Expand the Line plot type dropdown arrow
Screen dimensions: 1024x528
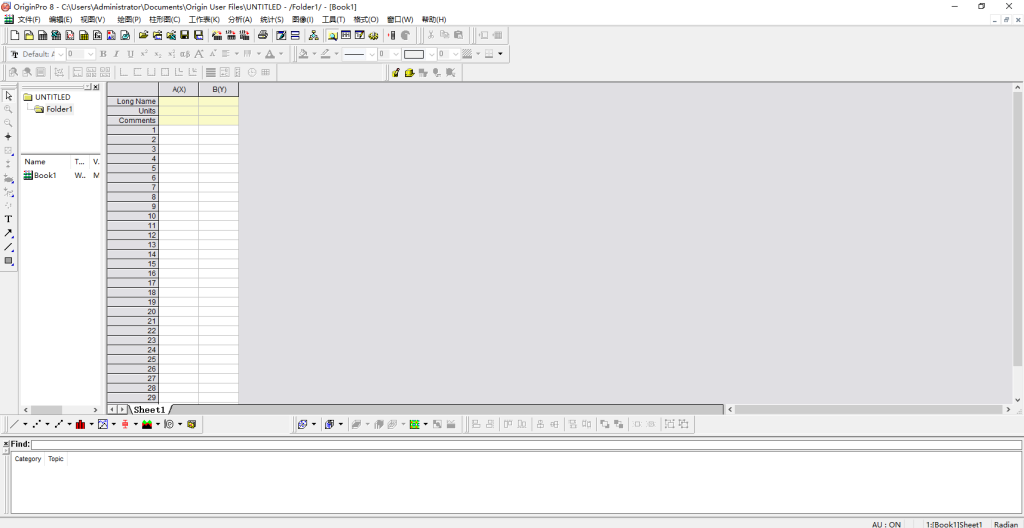25,424
